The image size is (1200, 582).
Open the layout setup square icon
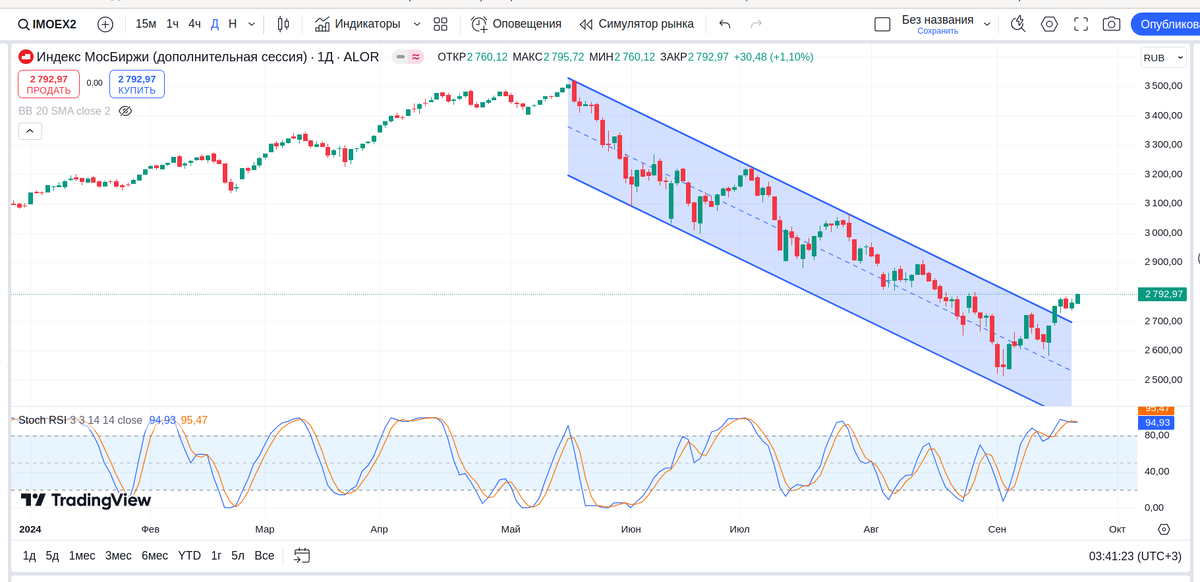pos(881,23)
